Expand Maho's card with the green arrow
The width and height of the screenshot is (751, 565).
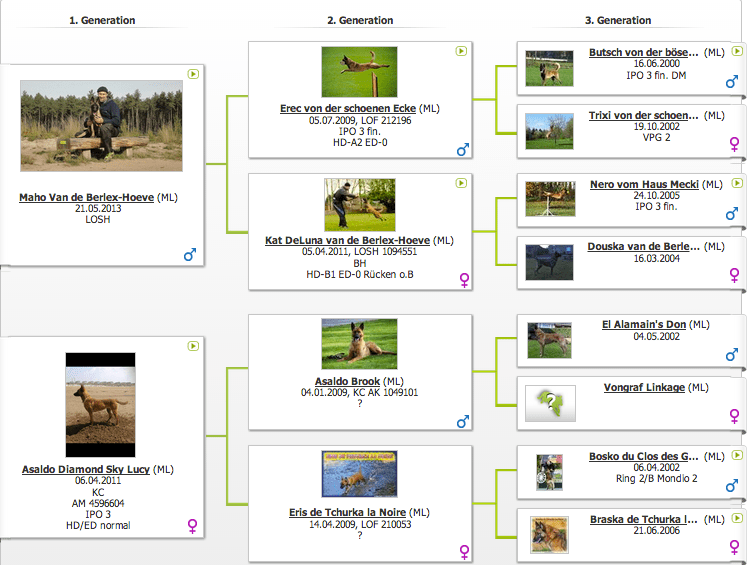pos(193,73)
